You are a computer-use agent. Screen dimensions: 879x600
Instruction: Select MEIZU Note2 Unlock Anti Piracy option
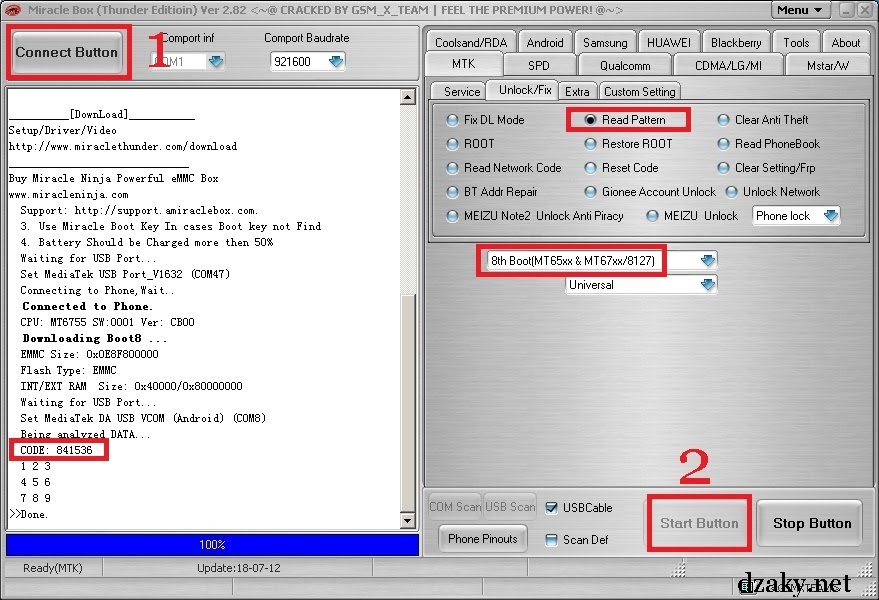[x=535, y=216]
